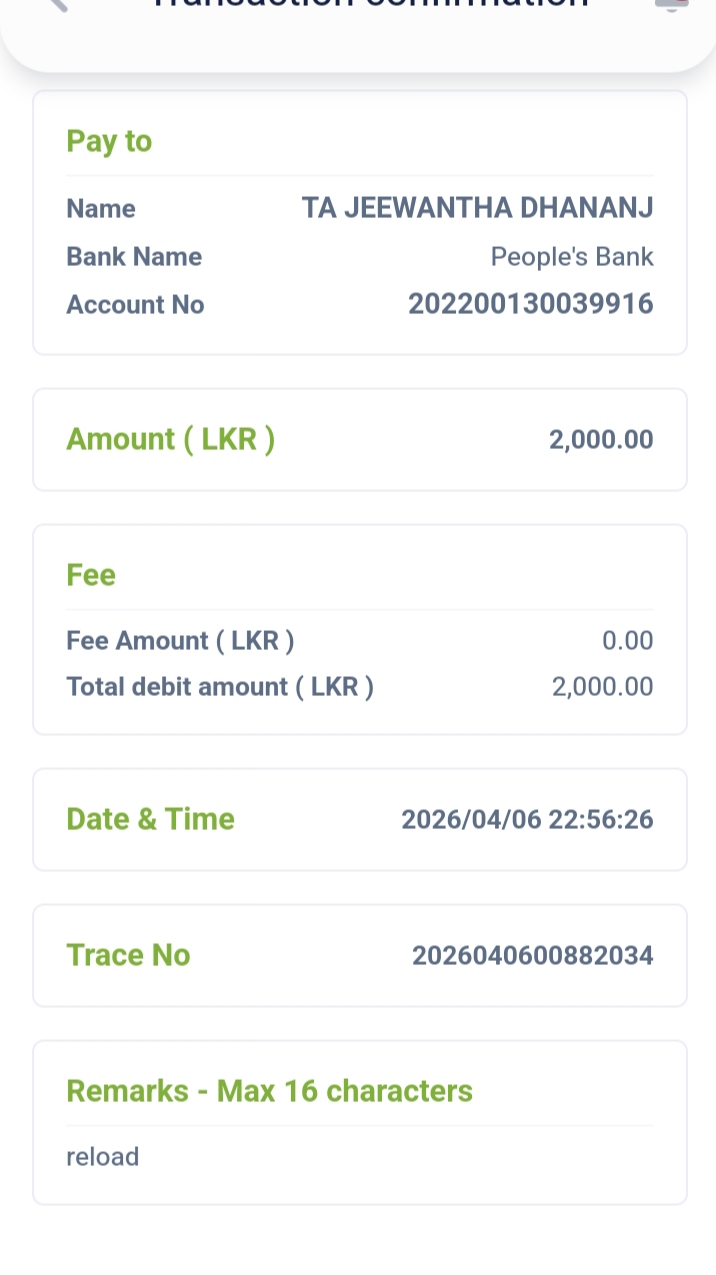Tap the 2,000.00 amount value
Screen dimensions: 716x1275
click(600, 439)
